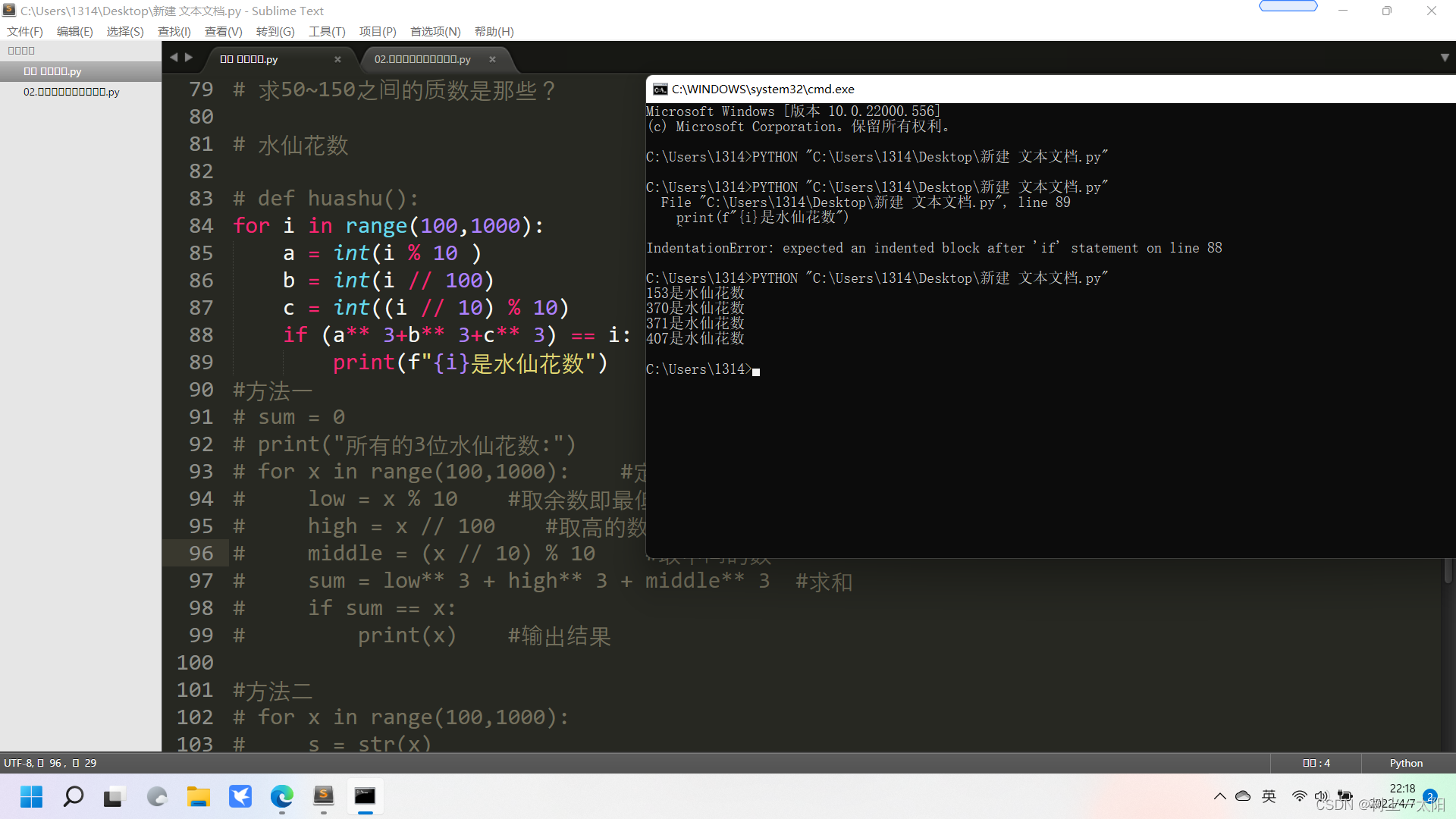Open taskbar Search magnifier

coord(74,796)
